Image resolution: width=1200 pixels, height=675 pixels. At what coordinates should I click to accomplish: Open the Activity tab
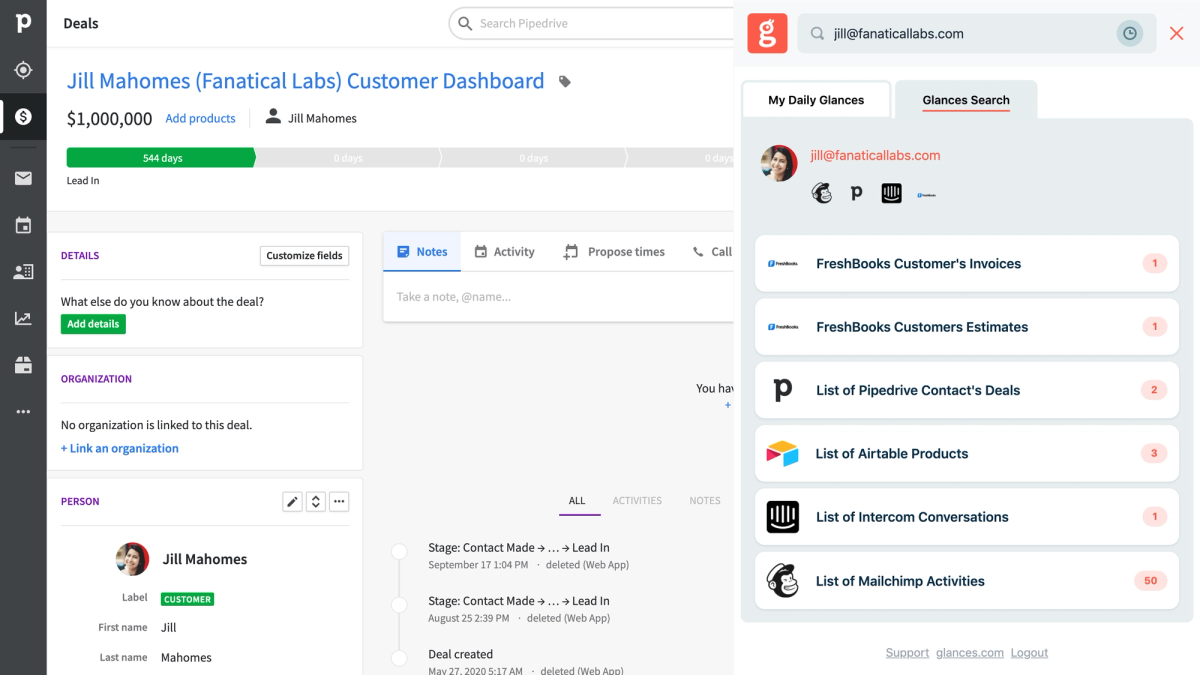tap(505, 252)
